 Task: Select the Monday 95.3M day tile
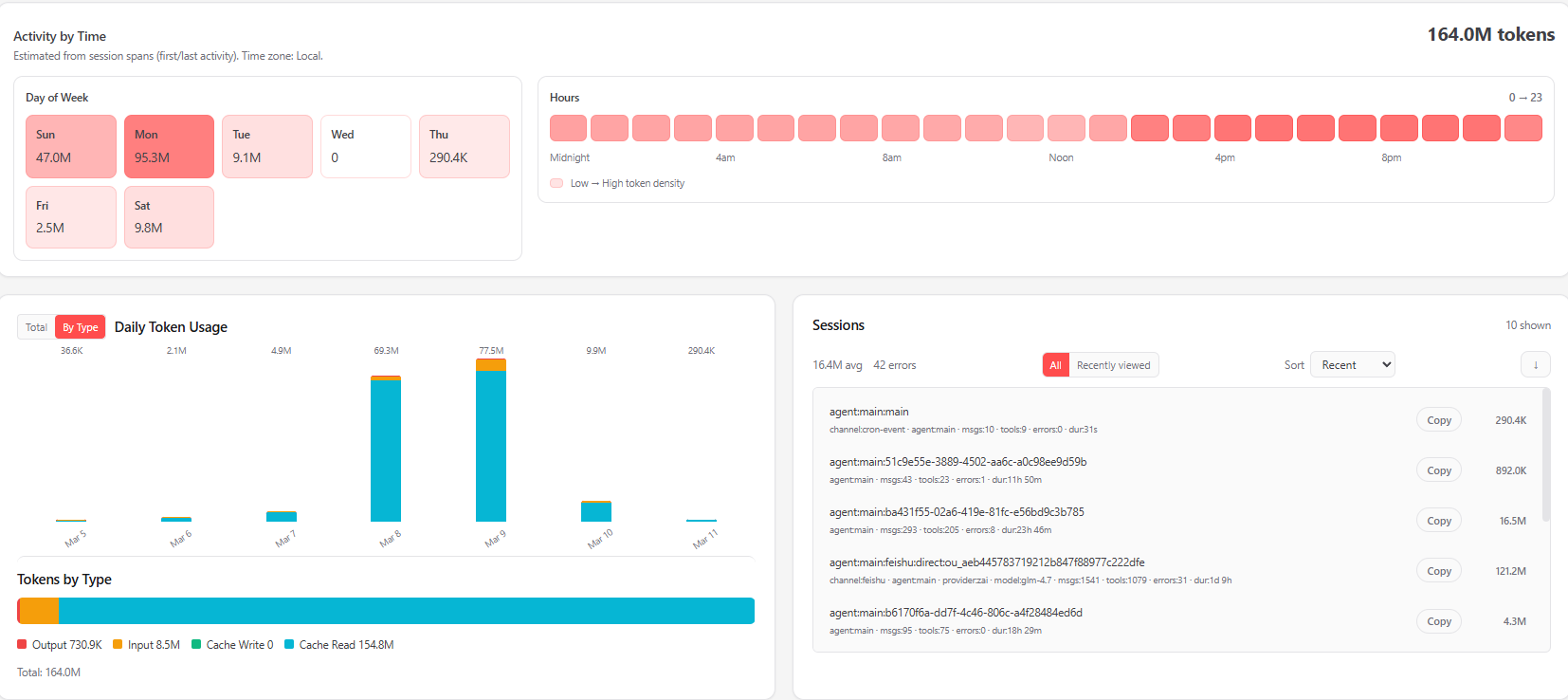point(169,147)
